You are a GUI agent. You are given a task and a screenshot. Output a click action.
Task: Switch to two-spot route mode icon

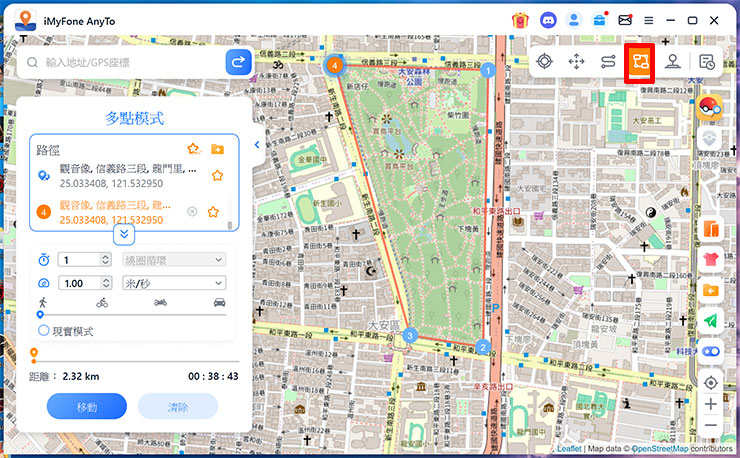tap(608, 62)
